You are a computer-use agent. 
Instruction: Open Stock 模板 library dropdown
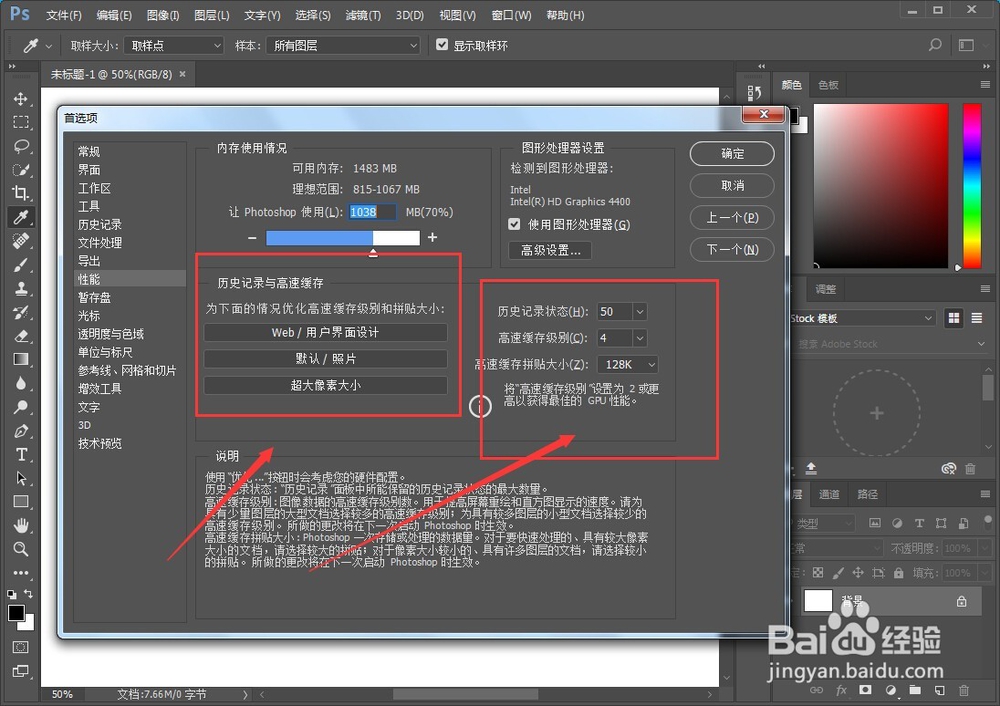pyautogui.click(x=862, y=318)
